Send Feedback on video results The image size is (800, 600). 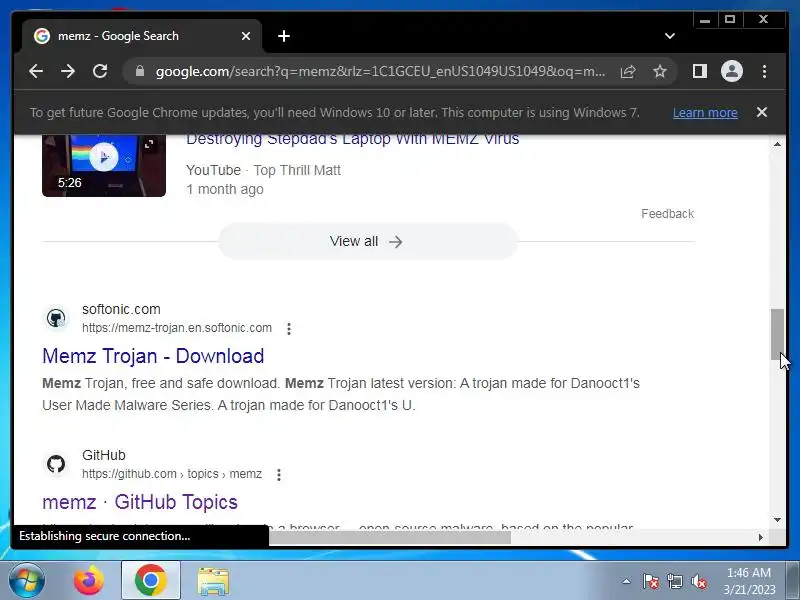pyautogui.click(x=667, y=214)
